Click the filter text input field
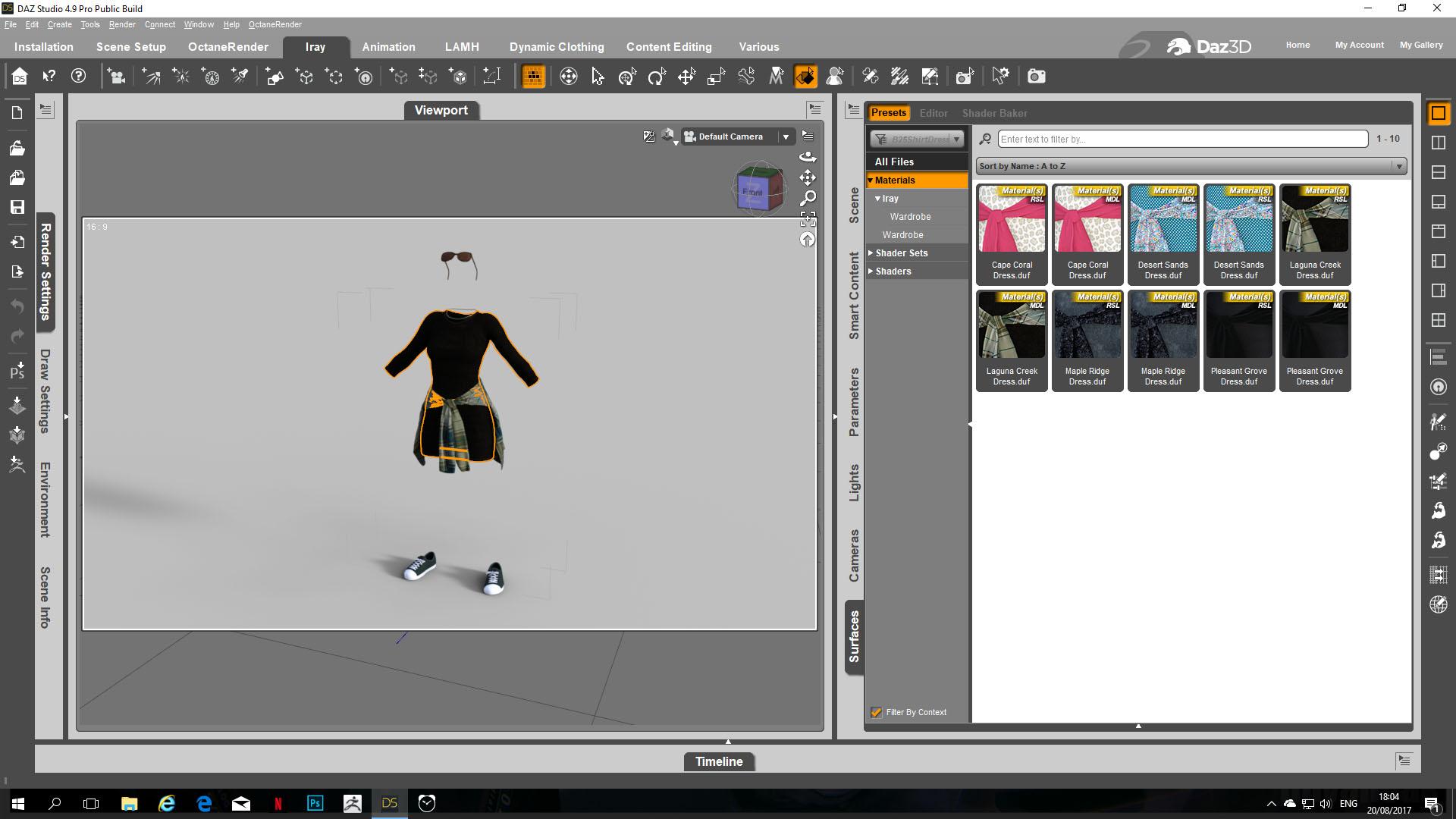 click(1182, 139)
